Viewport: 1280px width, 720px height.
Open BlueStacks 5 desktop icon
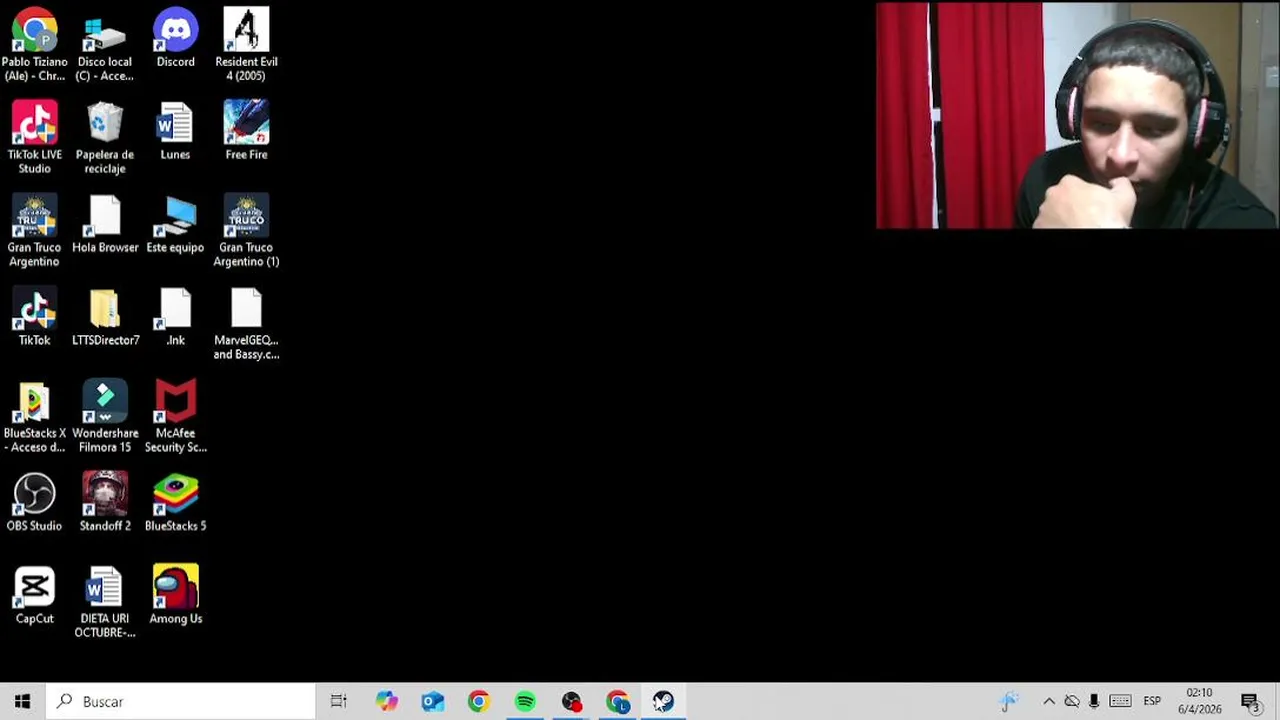pos(175,503)
